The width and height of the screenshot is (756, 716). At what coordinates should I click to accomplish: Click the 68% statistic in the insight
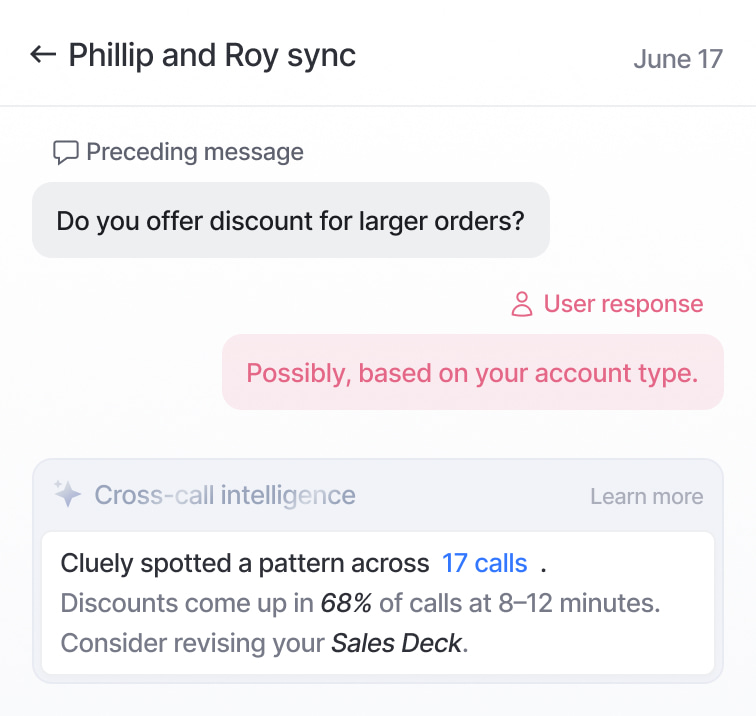343,603
